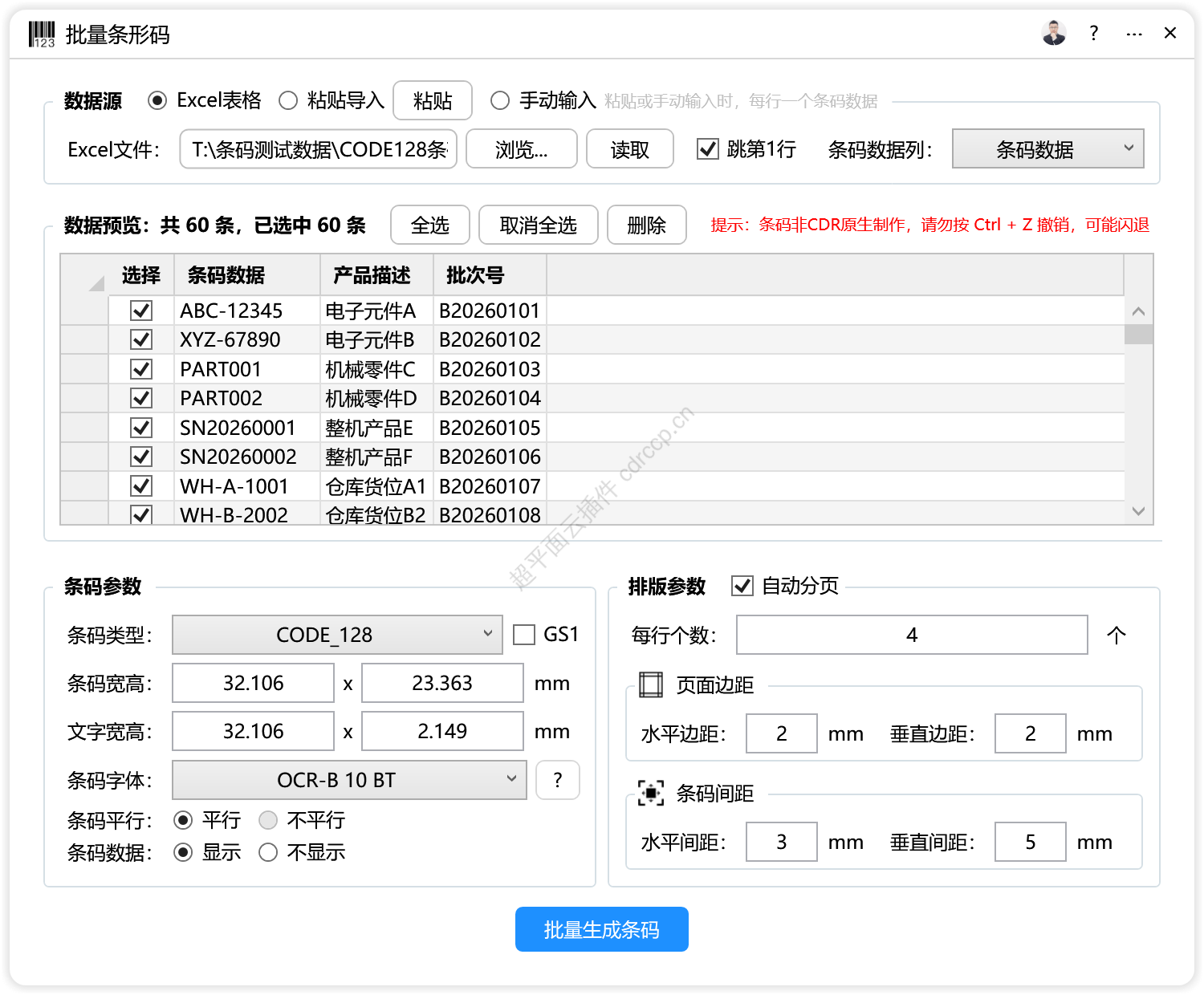Close the batch barcode window

[1170, 33]
